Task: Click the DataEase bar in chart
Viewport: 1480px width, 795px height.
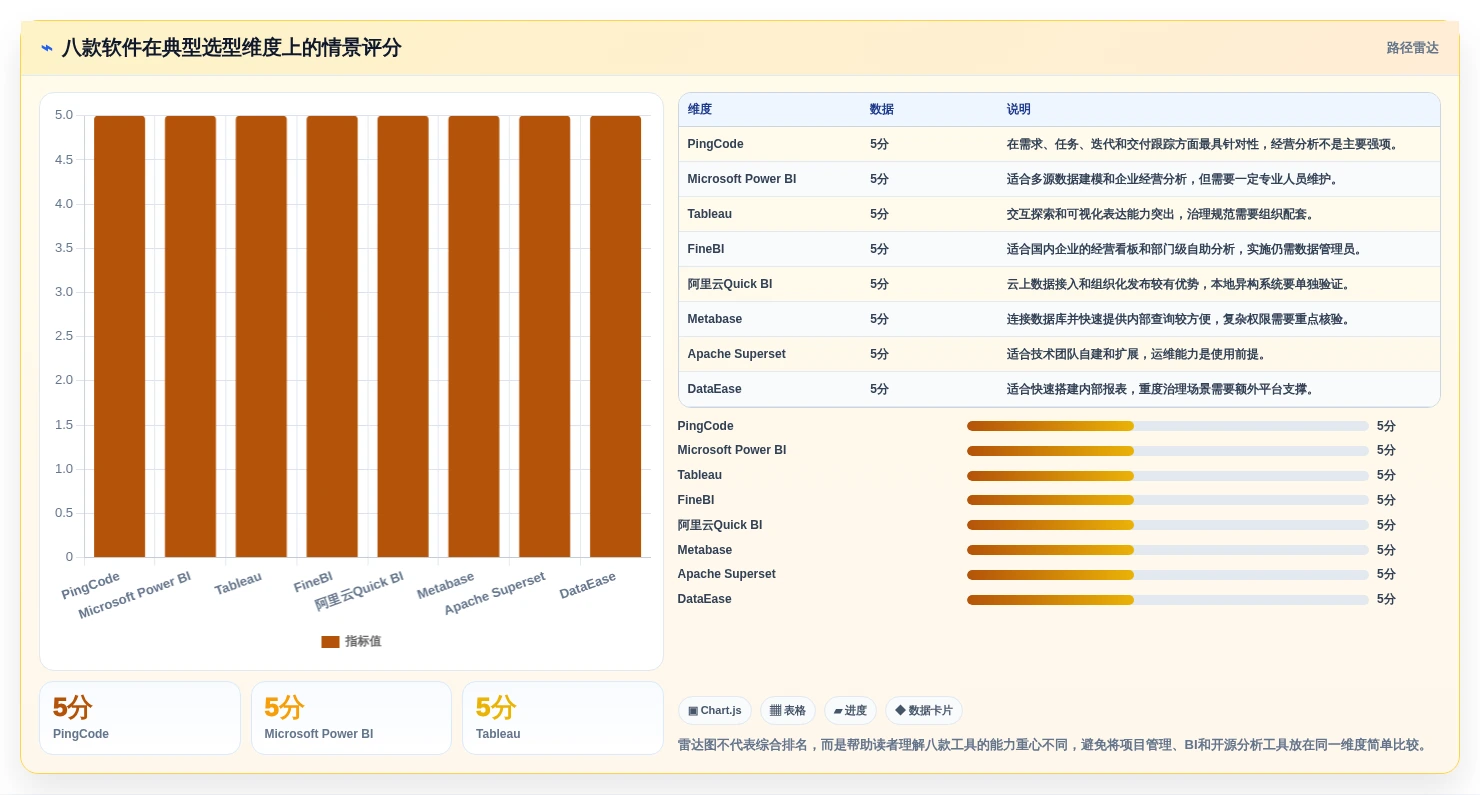Action: (615, 336)
